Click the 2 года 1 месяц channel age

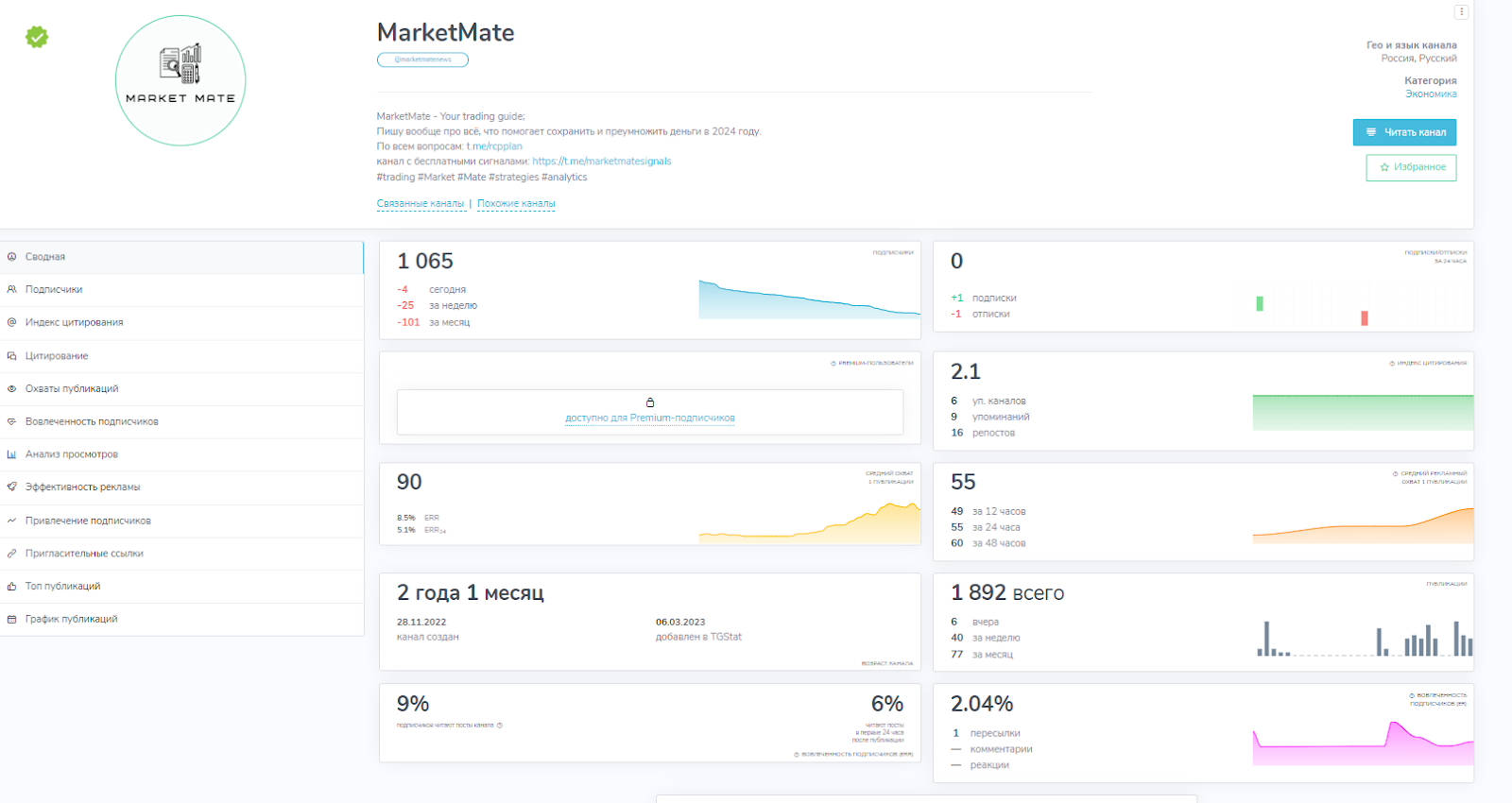[x=471, y=593]
